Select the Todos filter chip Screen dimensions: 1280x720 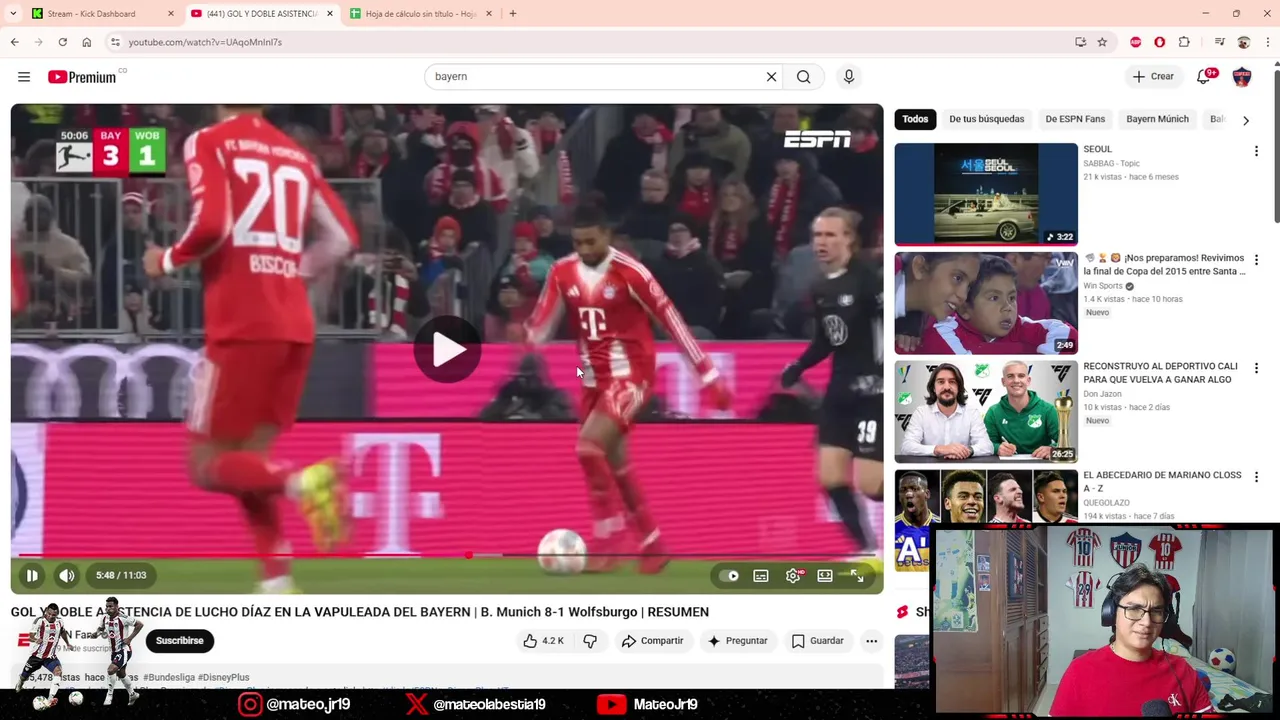pos(915,119)
